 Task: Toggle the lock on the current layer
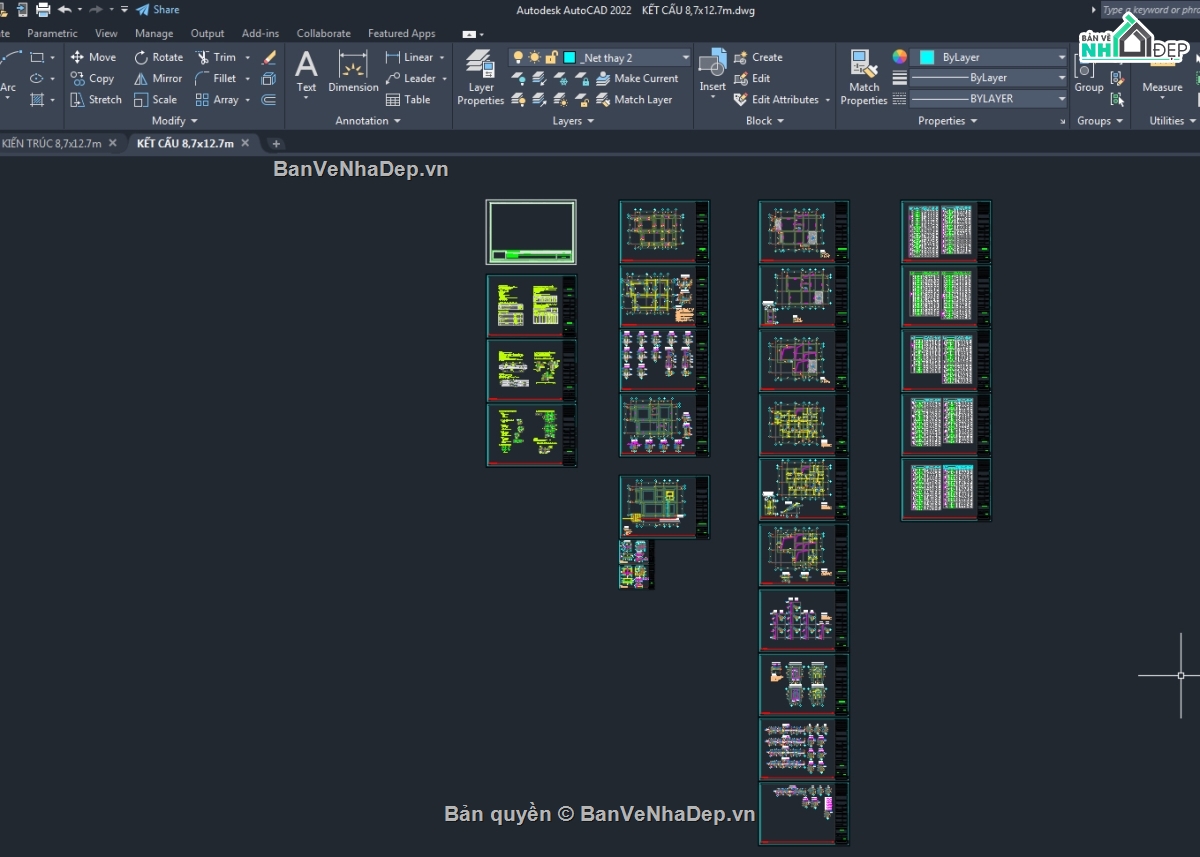tap(552, 57)
